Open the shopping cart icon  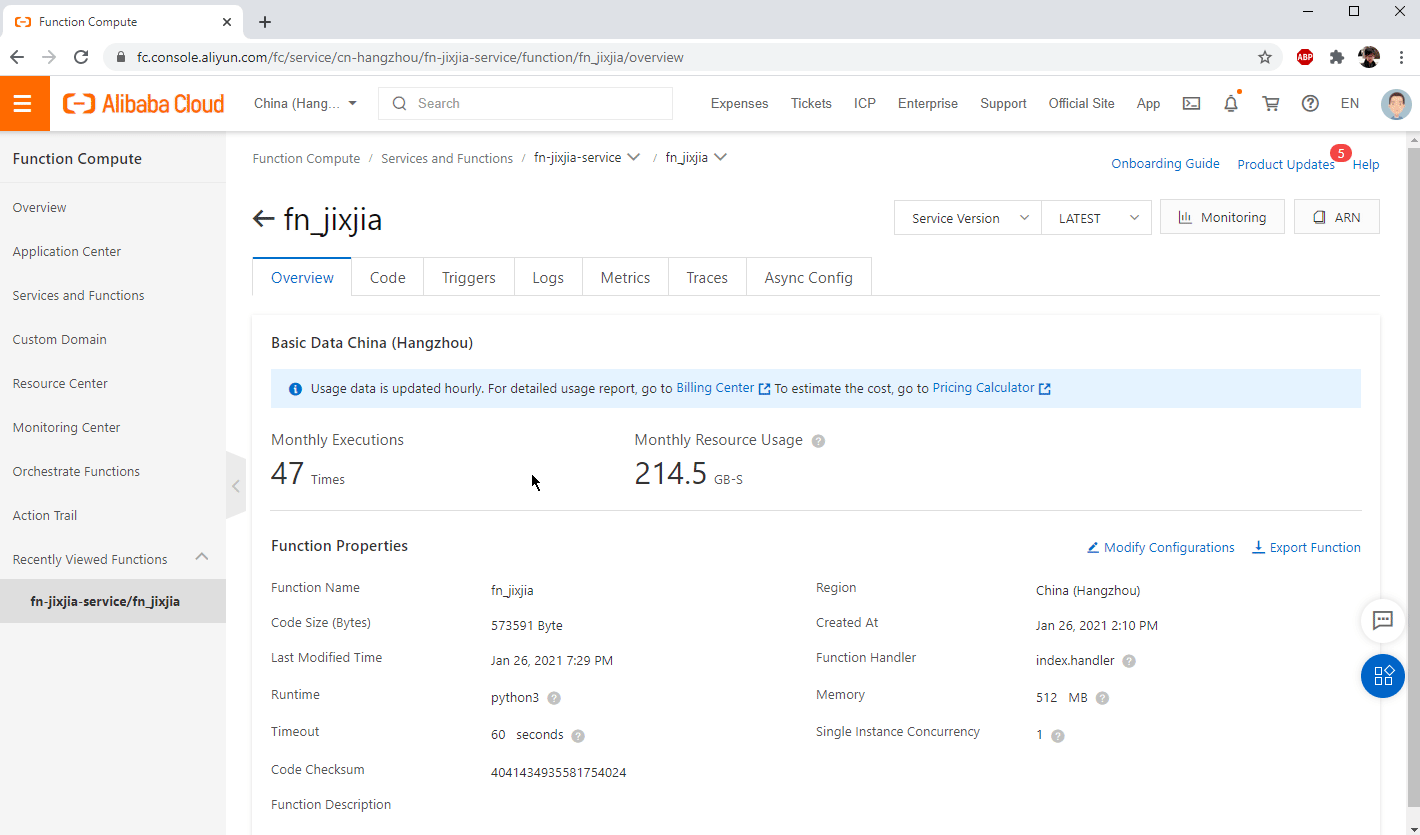coord(1271,103)
